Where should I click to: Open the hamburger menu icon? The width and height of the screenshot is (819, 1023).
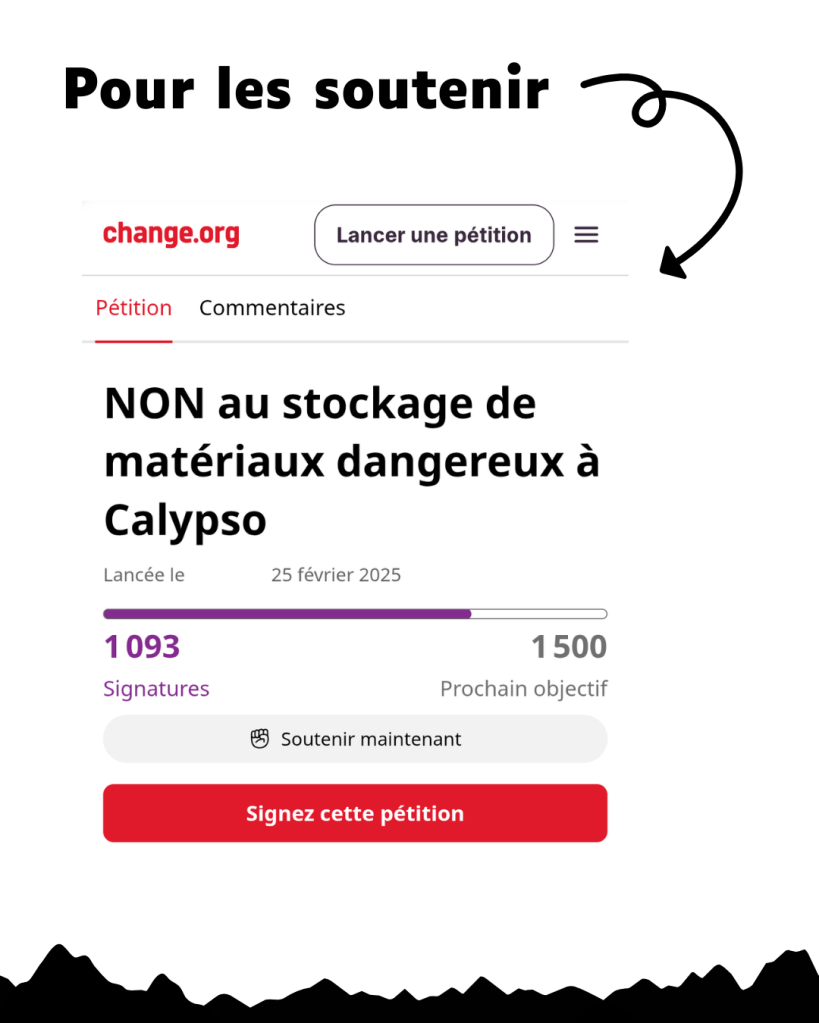(x=586, y=235)
